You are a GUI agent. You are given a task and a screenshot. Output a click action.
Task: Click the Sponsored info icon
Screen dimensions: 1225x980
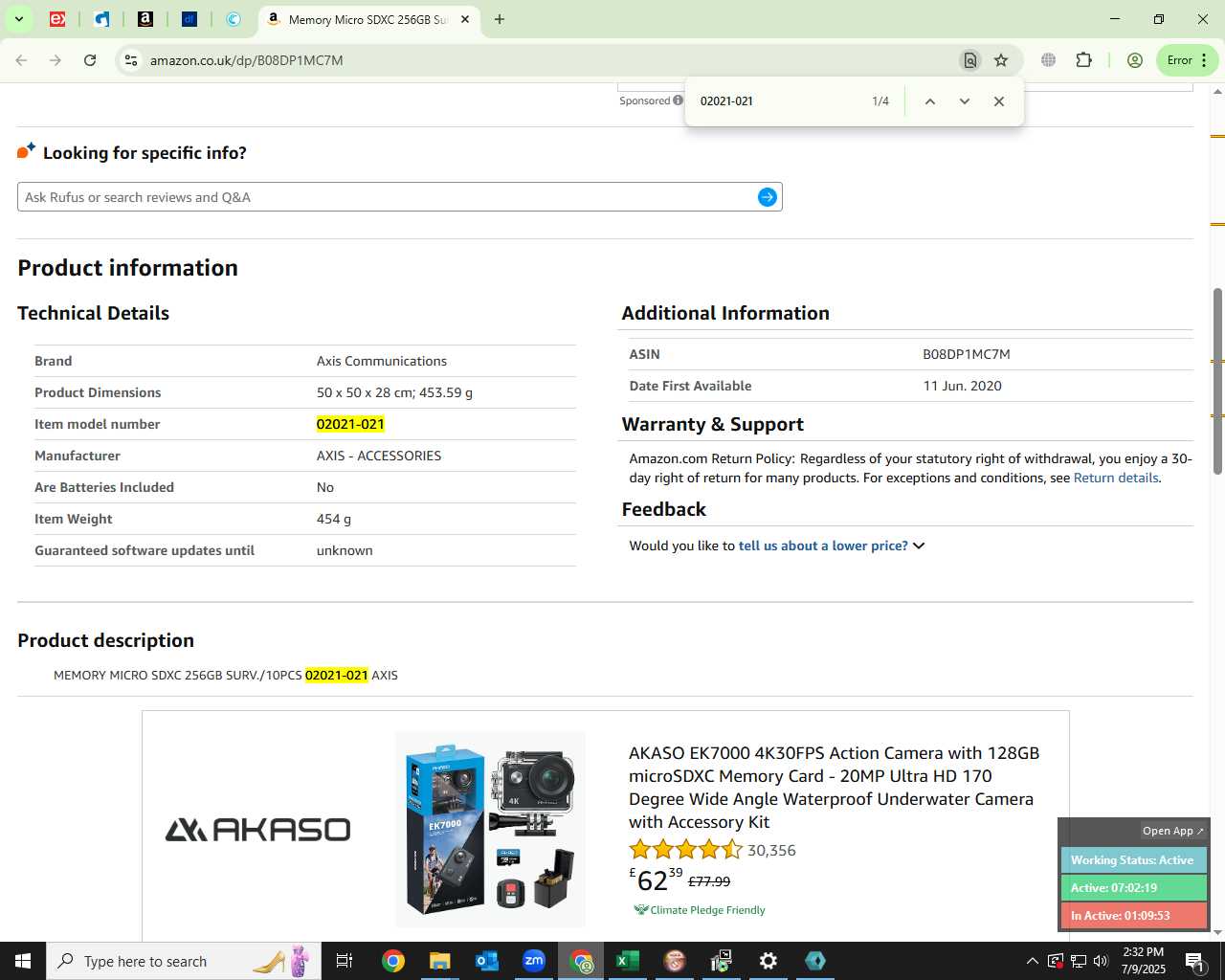coord(679,100)
